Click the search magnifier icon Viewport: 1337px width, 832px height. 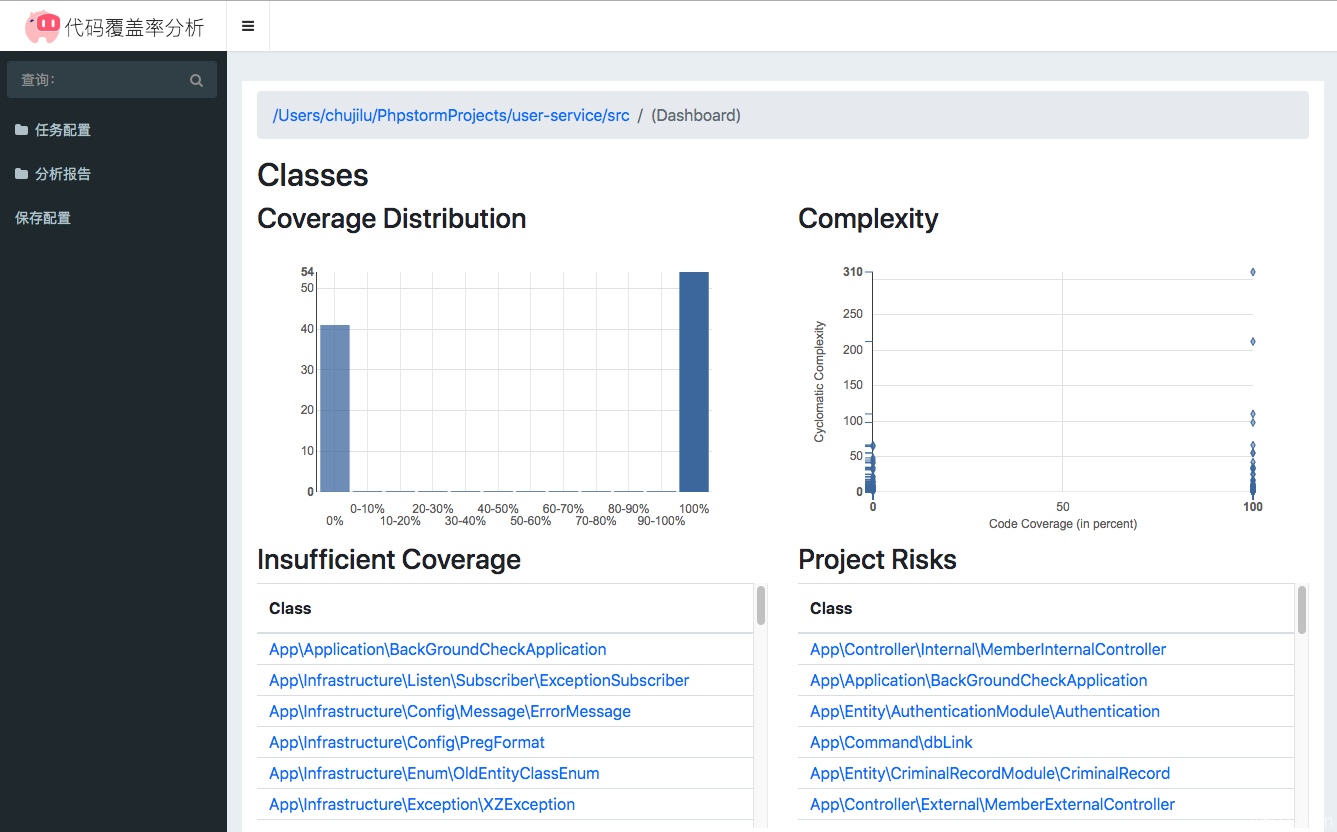click(196, 80)
